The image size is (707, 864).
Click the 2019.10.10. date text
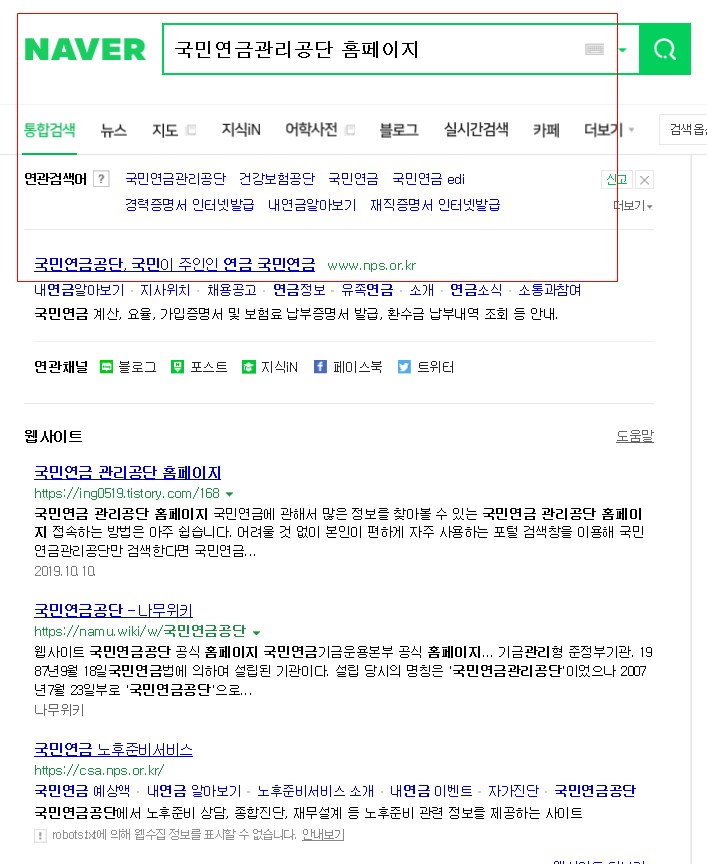click(64, 571)
